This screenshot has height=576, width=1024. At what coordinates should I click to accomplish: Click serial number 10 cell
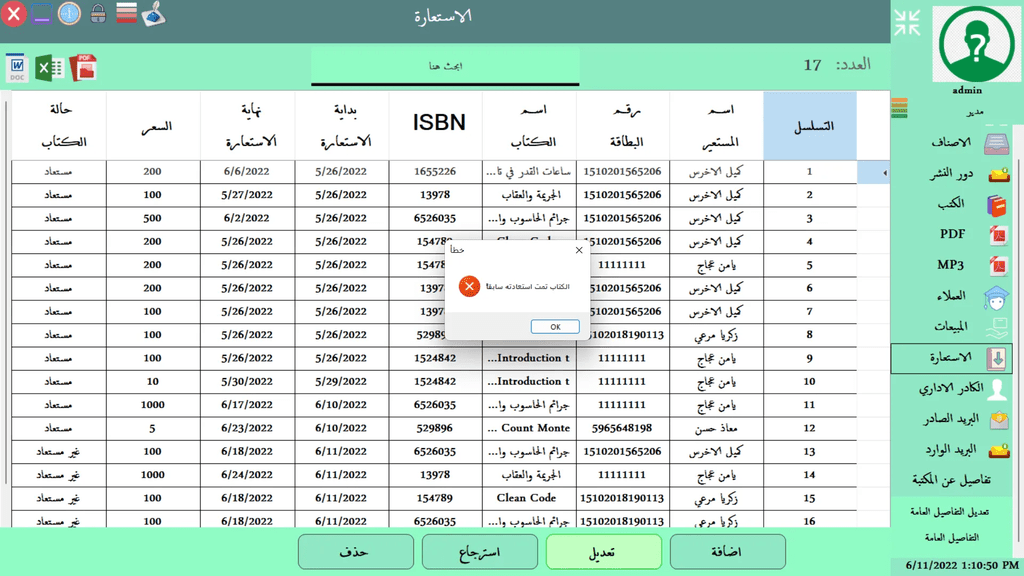(x=810, y=381)
